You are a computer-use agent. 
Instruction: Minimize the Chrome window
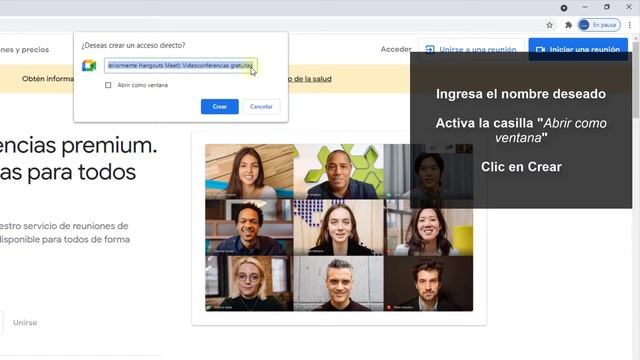pyautogui.click(x=585, y=7)
